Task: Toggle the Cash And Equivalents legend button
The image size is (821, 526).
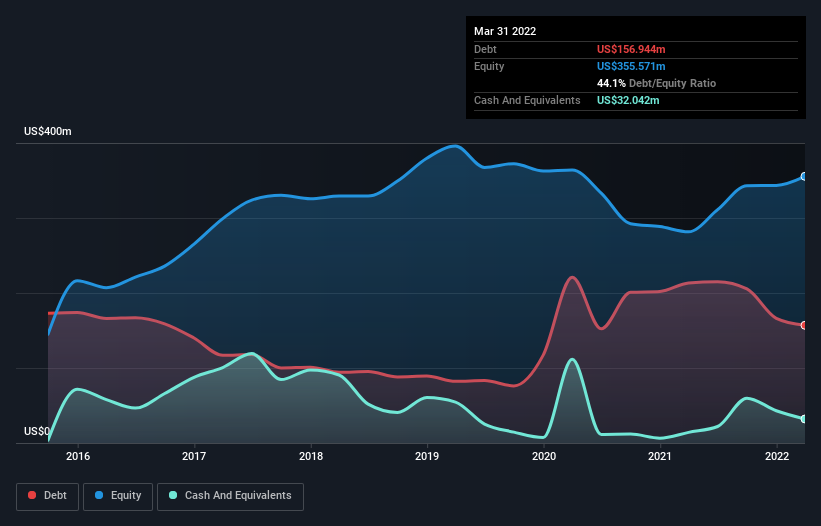Action: [x=230, y=496]
